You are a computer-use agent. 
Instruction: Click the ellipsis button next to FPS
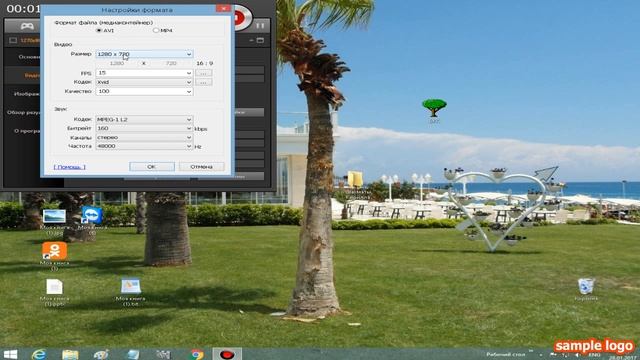point(204,73)
